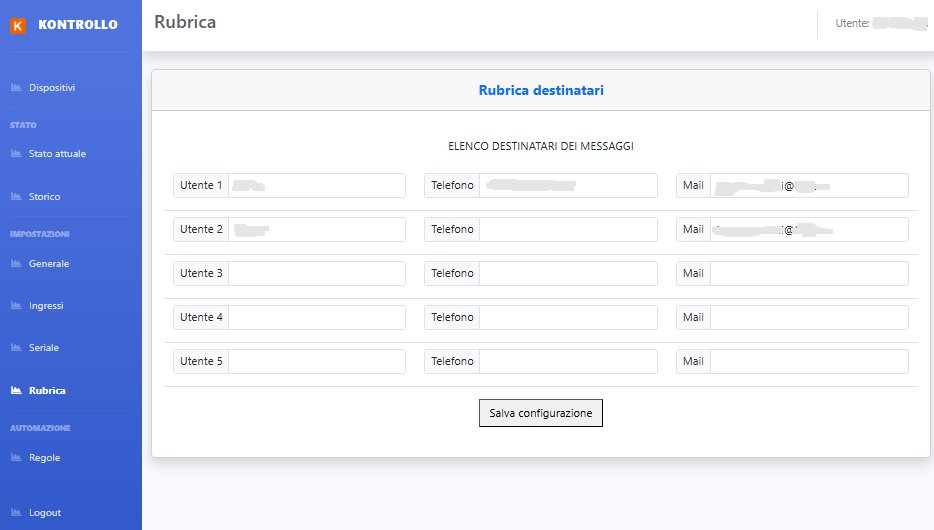Click the IMPOSTAZIONI section label
Screen dimensions: 934x530
pos(39,234)
